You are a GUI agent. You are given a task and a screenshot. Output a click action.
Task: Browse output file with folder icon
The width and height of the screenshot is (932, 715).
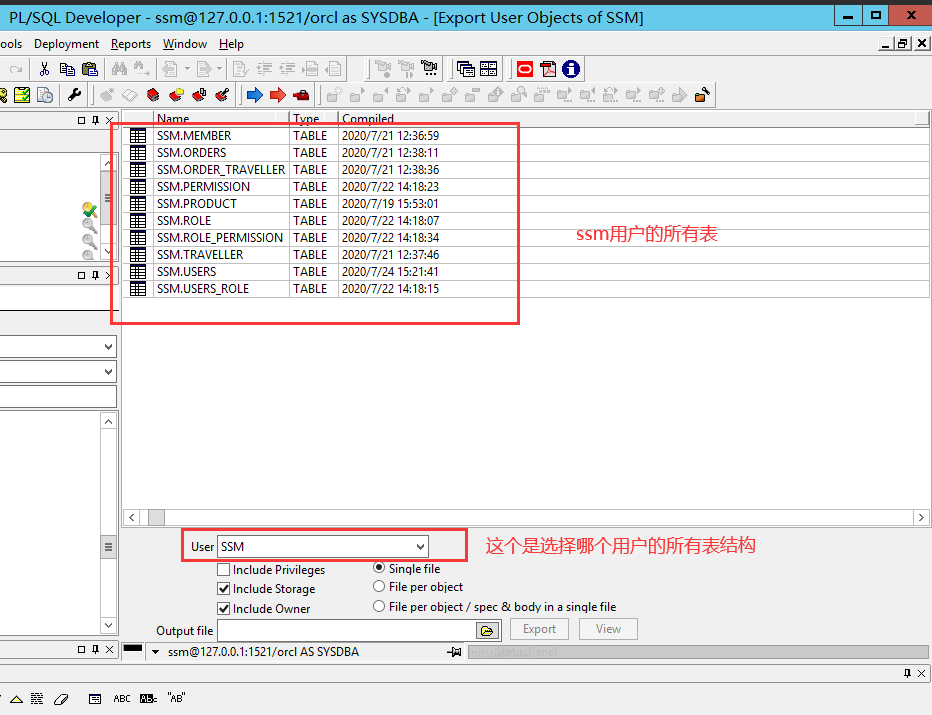[487, 631]
